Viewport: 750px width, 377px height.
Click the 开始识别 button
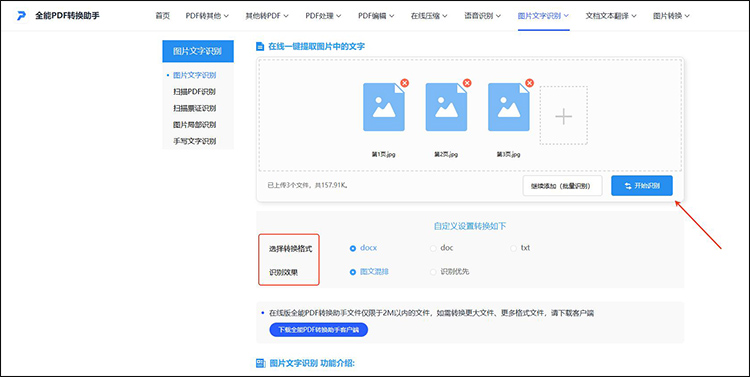[x=642, y=186]
